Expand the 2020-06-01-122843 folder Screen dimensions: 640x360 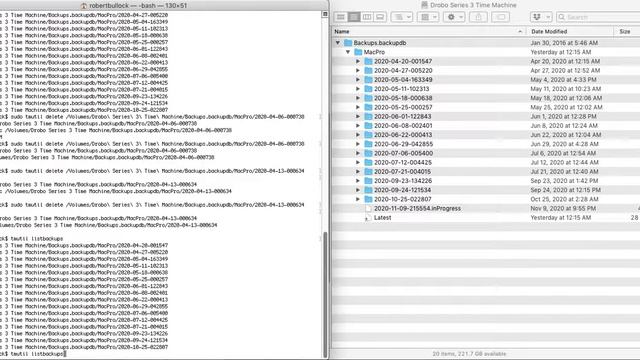pos(358,116)
